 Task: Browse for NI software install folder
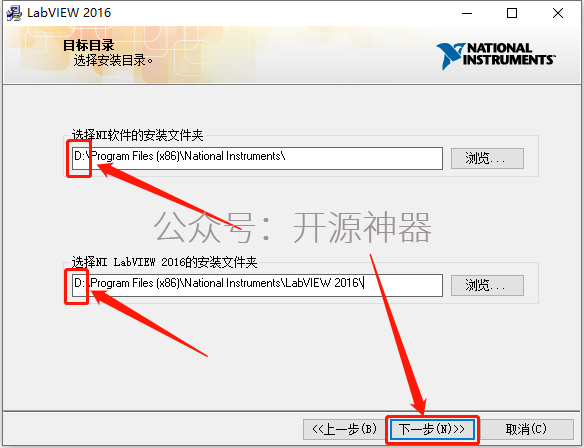coord(487,158)
